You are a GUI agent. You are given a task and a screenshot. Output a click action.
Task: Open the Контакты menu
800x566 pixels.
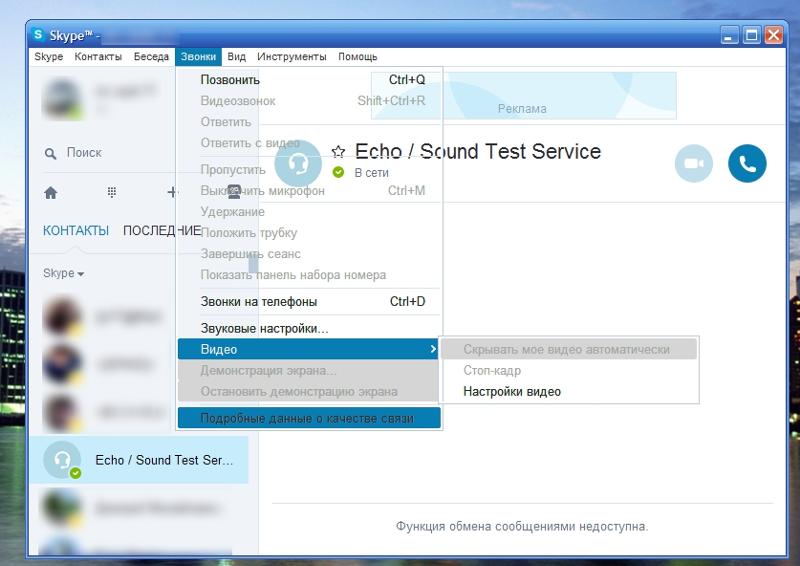98,57
